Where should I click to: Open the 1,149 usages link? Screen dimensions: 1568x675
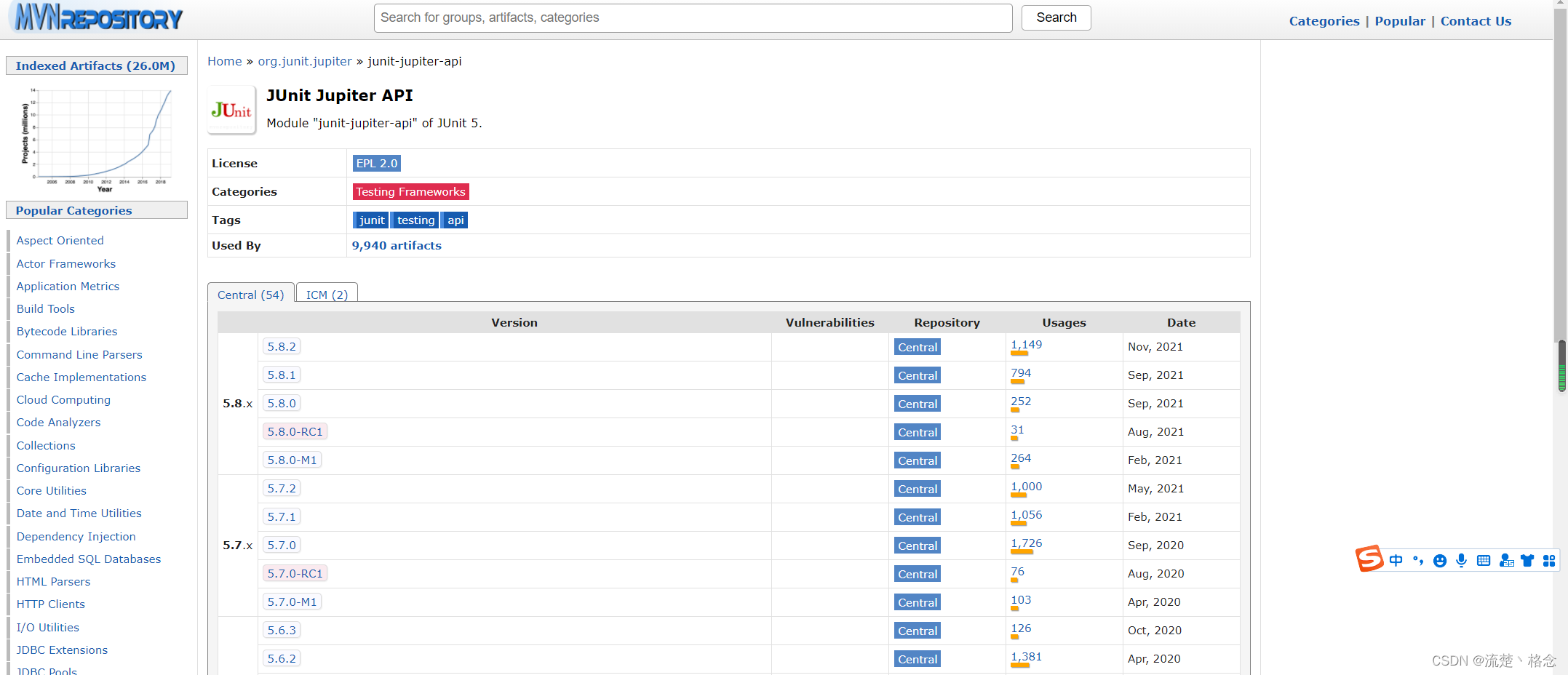click(x=1026, y=345)
